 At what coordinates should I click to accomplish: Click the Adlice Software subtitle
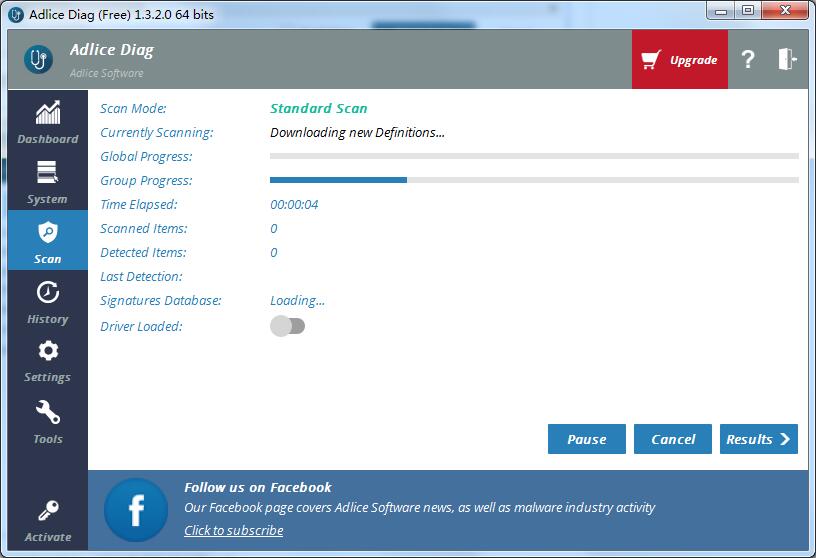pyautogui.click(x=107, y=73)
